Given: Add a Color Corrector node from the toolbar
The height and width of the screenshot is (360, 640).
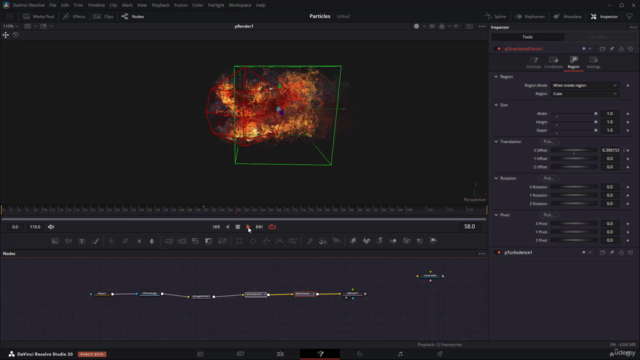Looking at the screenshot, I should pyautogui.click(x=112, y=241).
